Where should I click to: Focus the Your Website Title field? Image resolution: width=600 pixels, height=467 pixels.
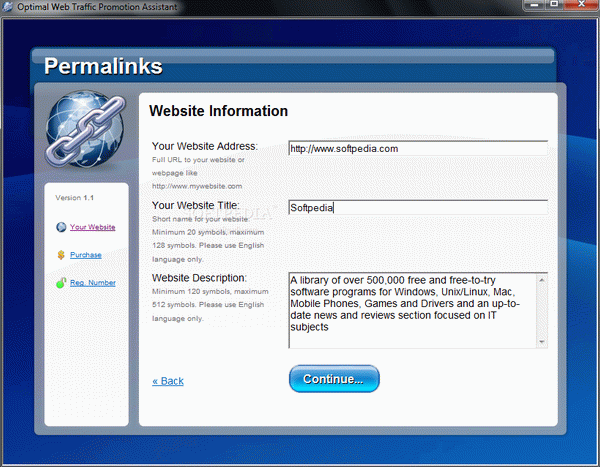418,207
